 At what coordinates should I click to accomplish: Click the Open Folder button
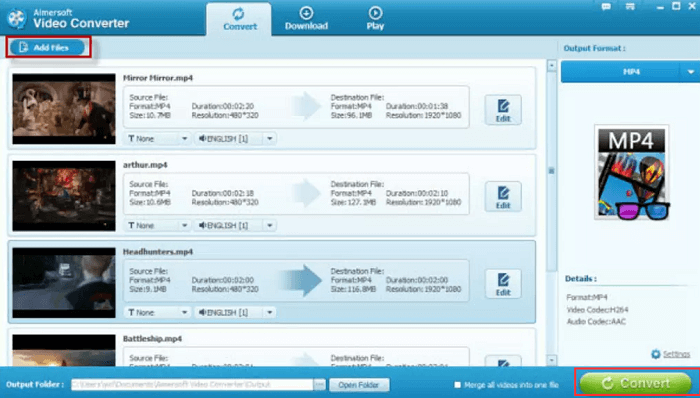coord(359,385)
